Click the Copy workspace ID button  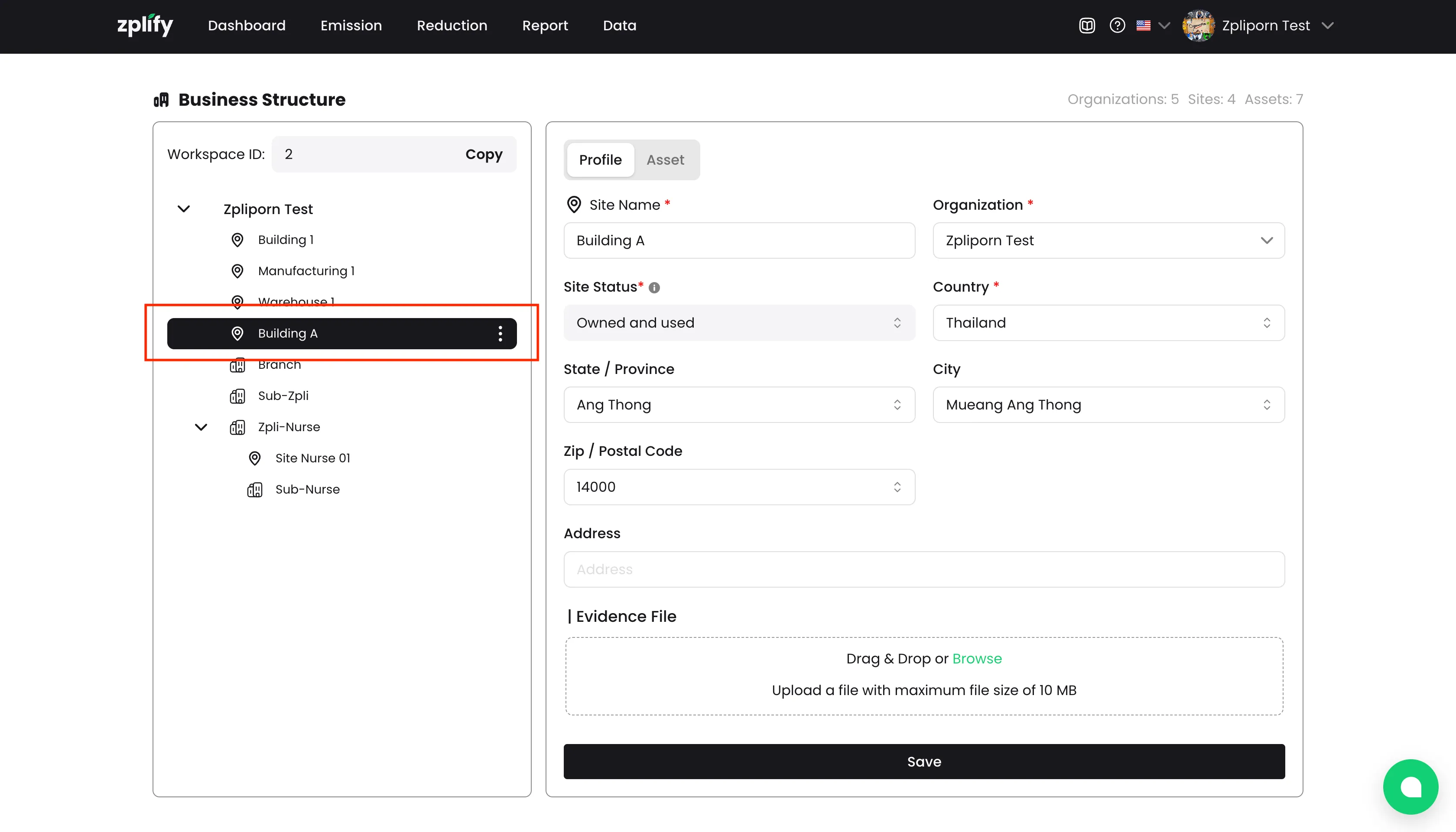point(484,154)
